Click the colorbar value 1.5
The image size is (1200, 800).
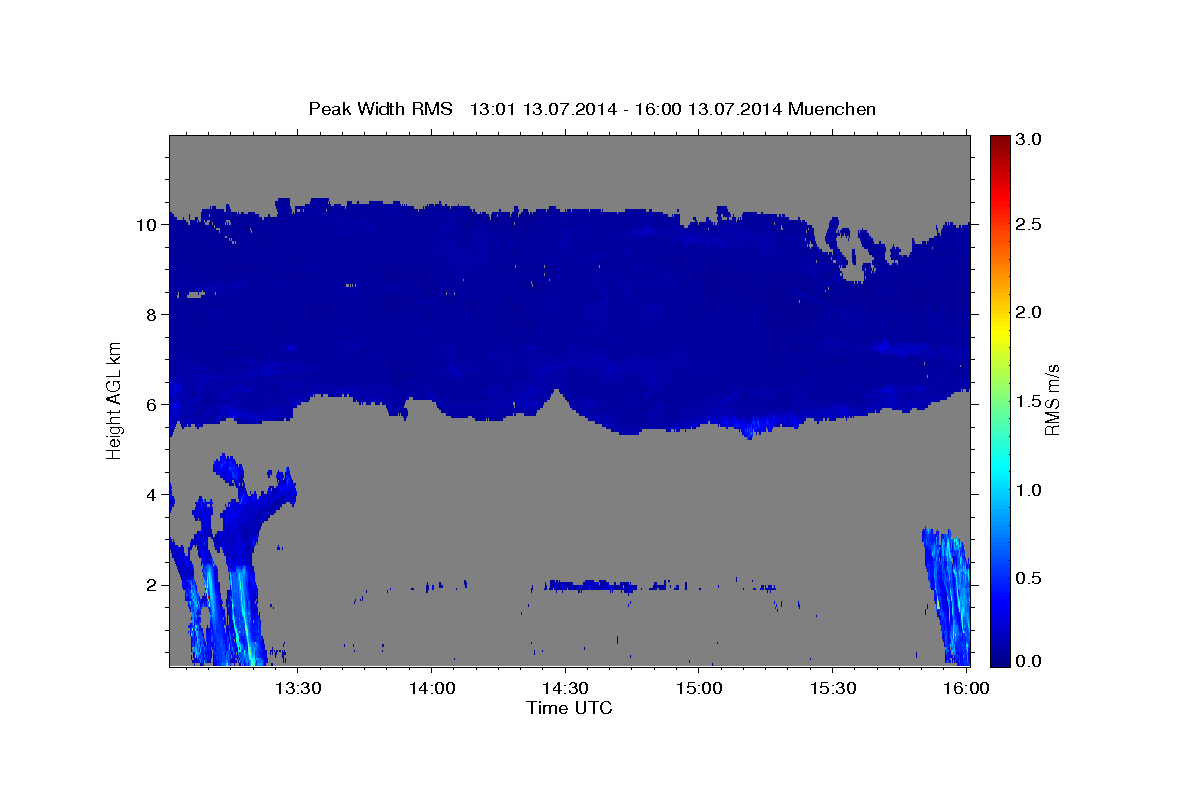[x=1029, y=401]
